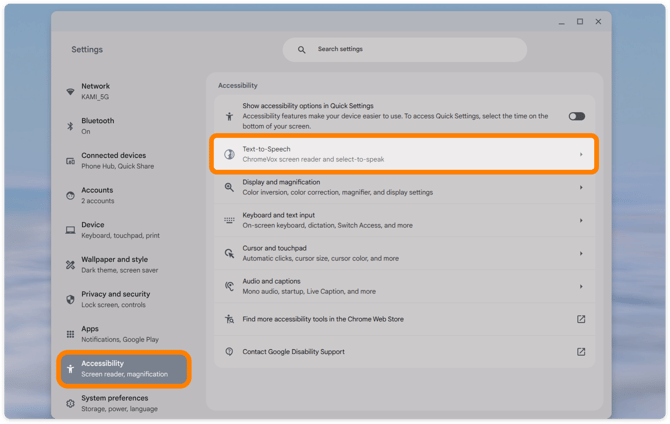Screen dimensions: 670x424
Task: Click the Network Wi-Fi icon in sidebar
Action: click(x=71, y=91)
